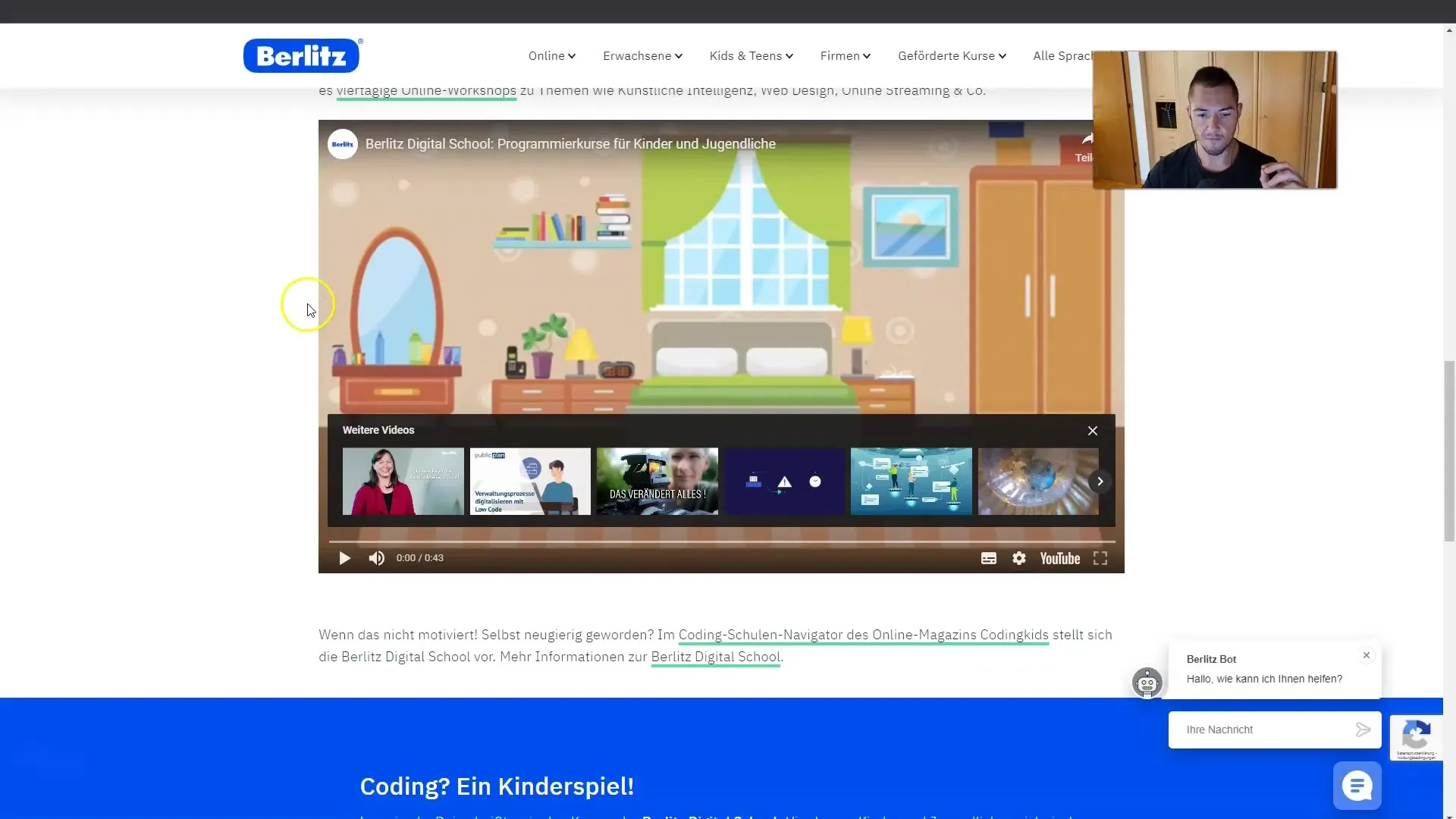Click the 0:00 / 0:43 time display
The height and width of the screenshot is (819, 1456).
click(x=419, y=558)
